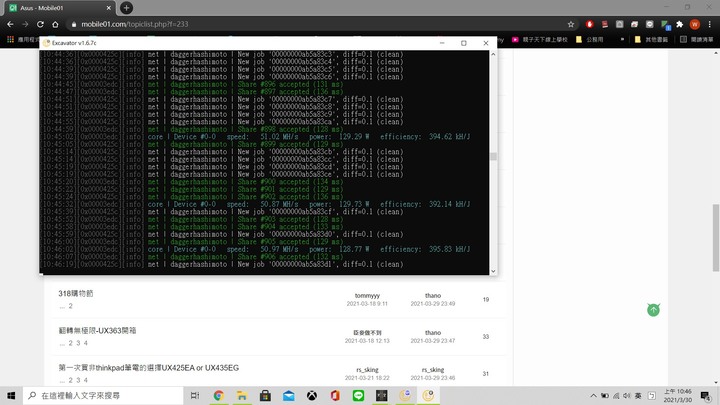This screenshot has width=720, height=405.
Task: Open the 318購物節 forum thread
Action: pyautogui.click(x=76, y=293)
